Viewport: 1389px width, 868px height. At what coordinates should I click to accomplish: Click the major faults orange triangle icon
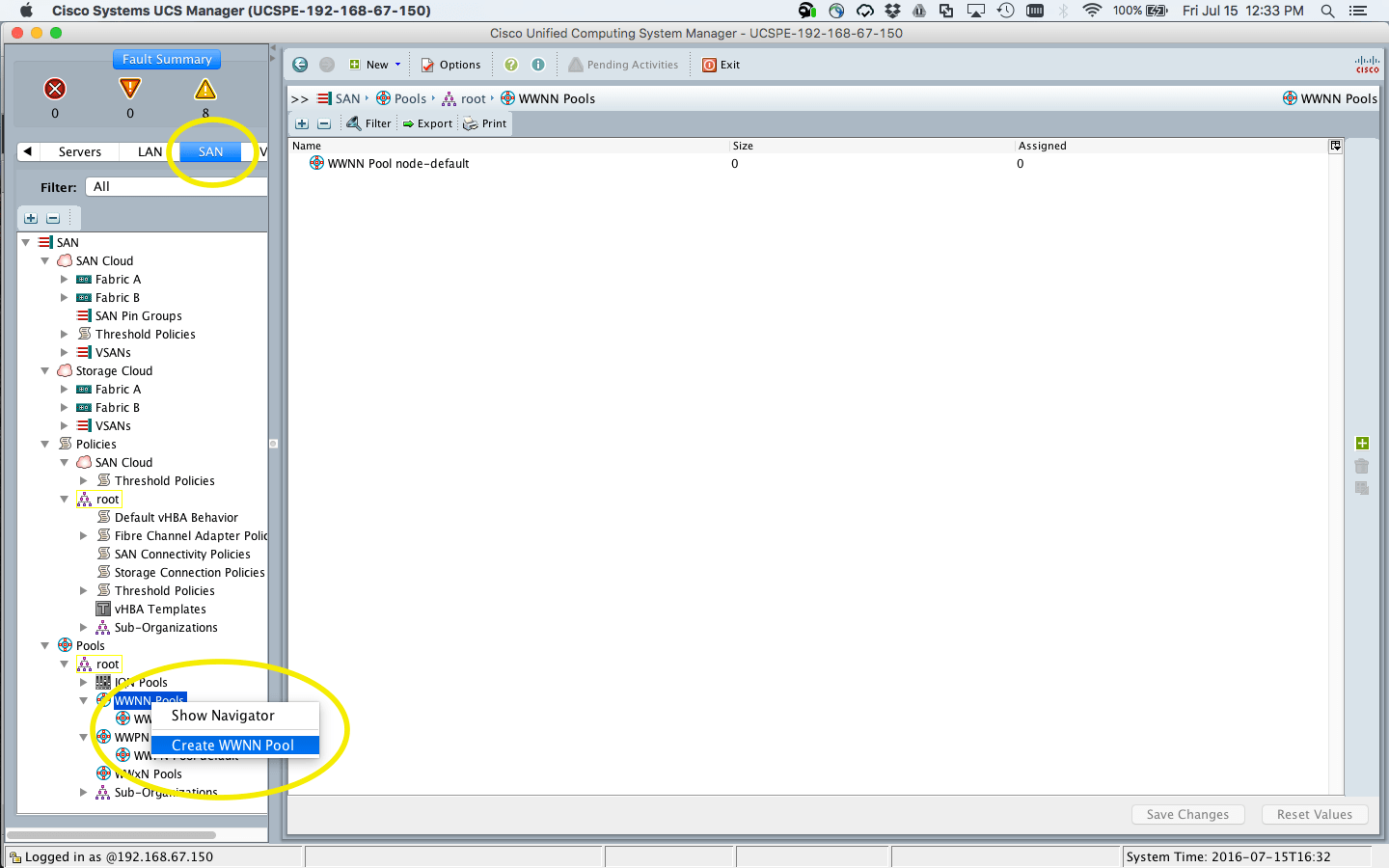(130, 89)
